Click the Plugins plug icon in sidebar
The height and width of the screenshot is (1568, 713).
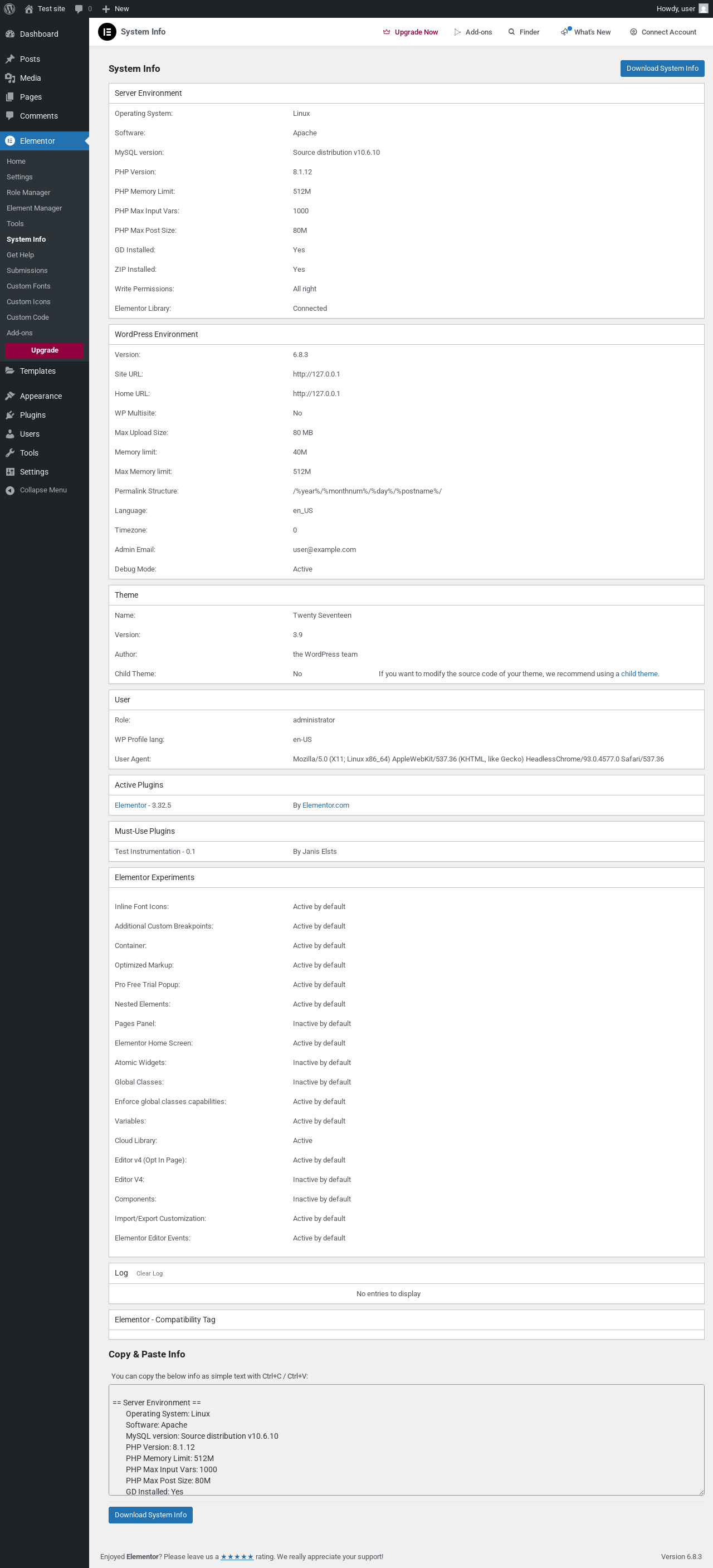coord(9,415)
